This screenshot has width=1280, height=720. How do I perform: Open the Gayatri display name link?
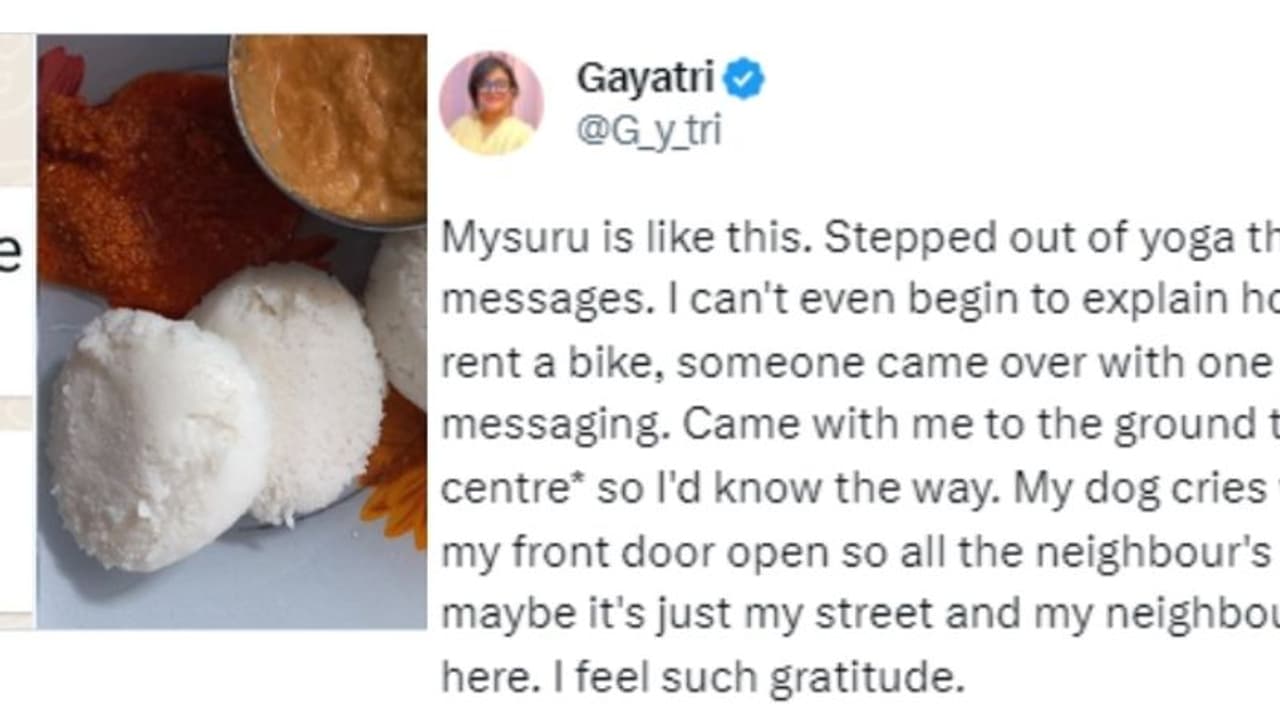coord(645,79)
